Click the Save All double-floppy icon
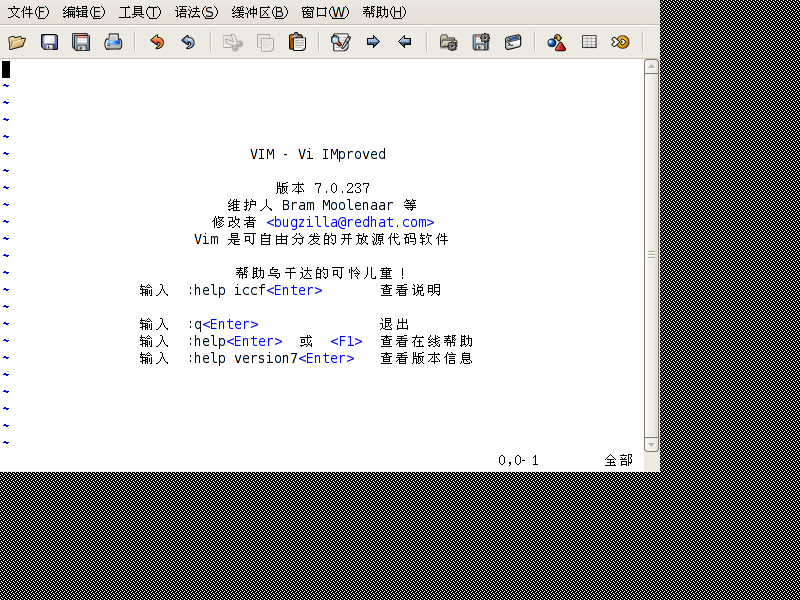 [81, 42]
